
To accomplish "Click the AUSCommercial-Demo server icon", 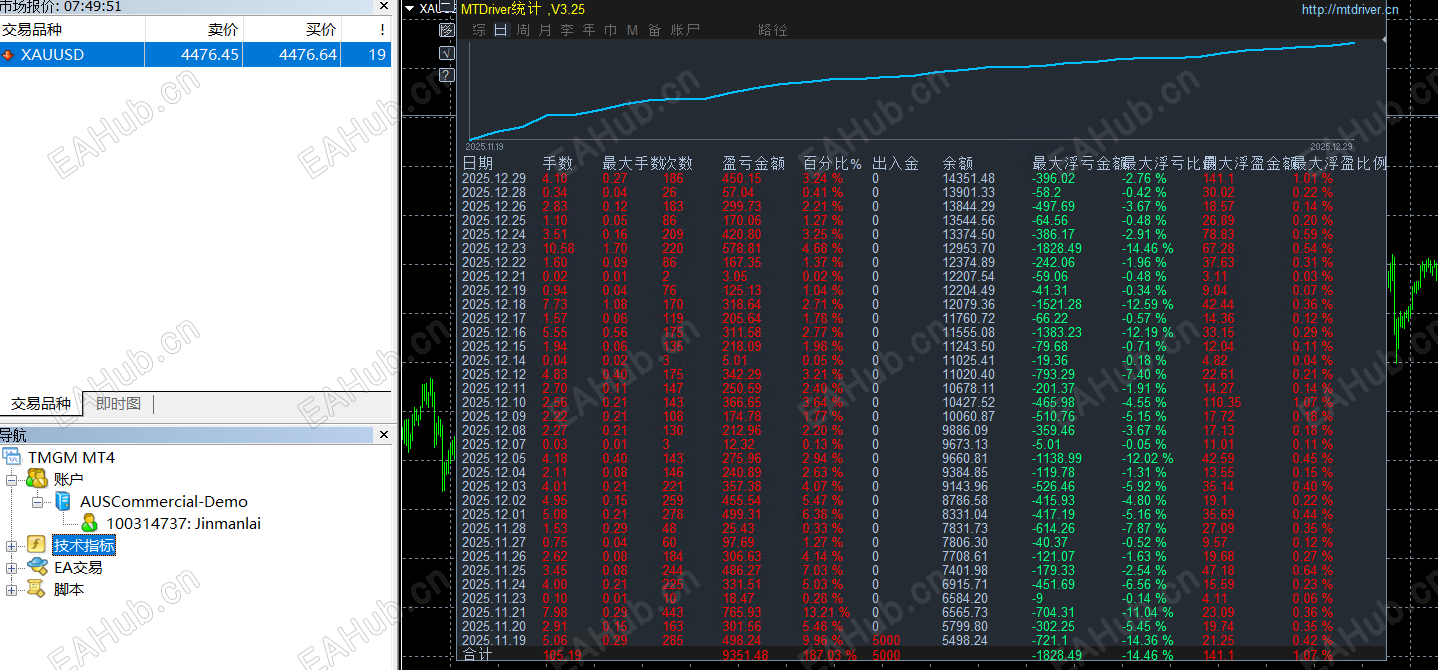I will click(63, 501).
